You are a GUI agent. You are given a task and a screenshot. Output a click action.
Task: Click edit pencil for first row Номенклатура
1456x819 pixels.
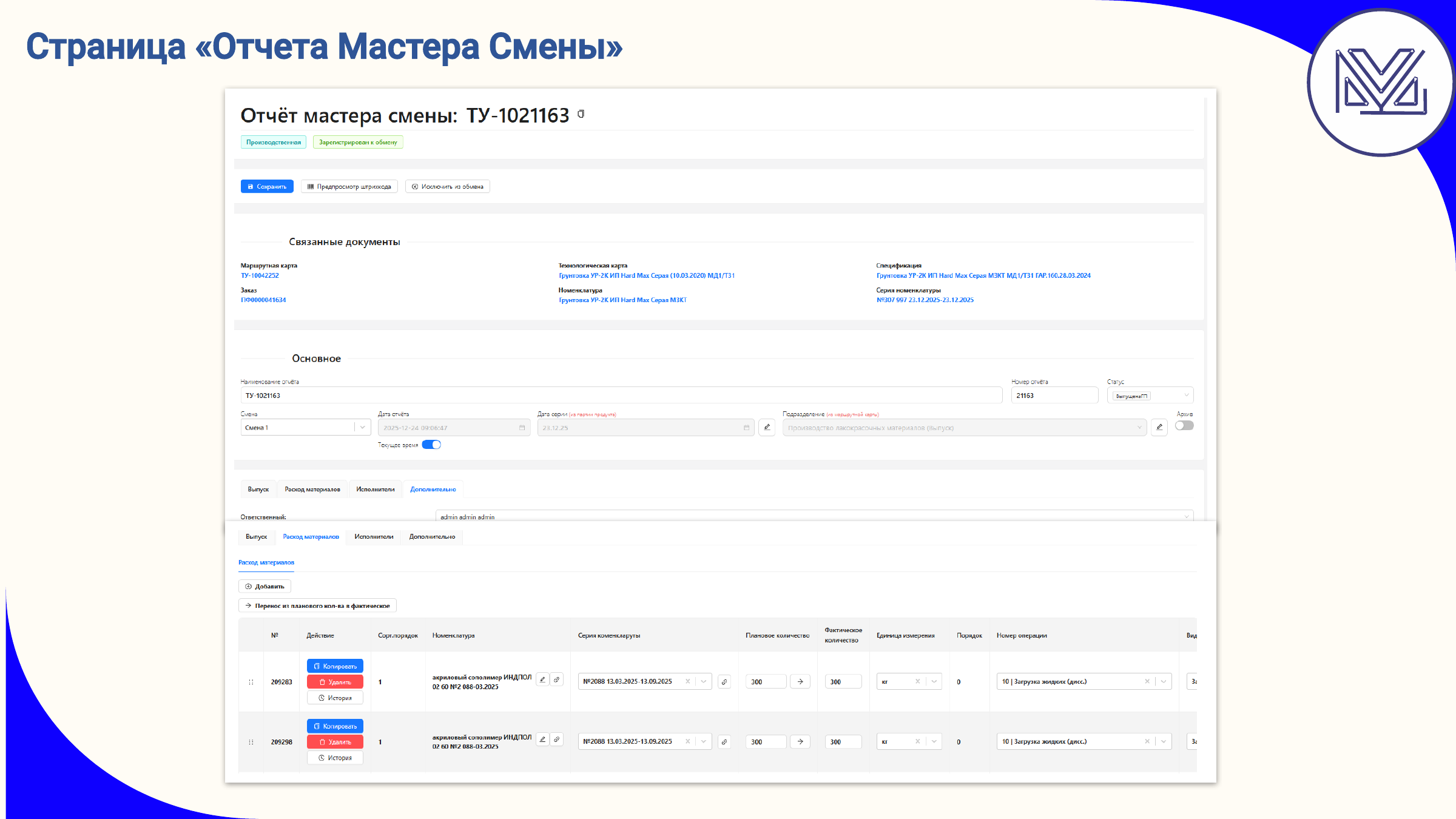[x=543, y=679]
